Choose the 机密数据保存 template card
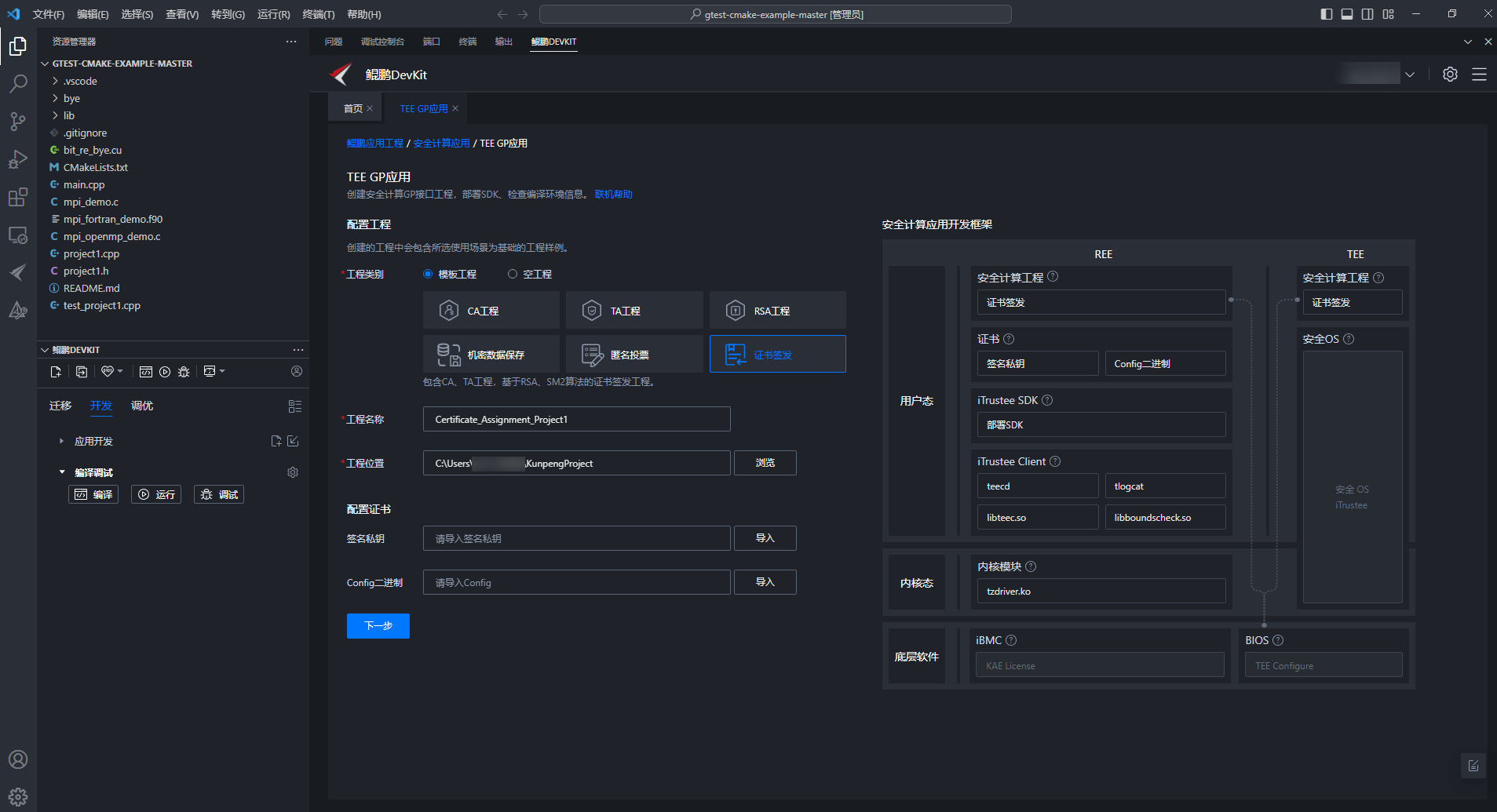Image resolution: width=1497 pixels, height=812 pixels. click(x=491, y=354)
